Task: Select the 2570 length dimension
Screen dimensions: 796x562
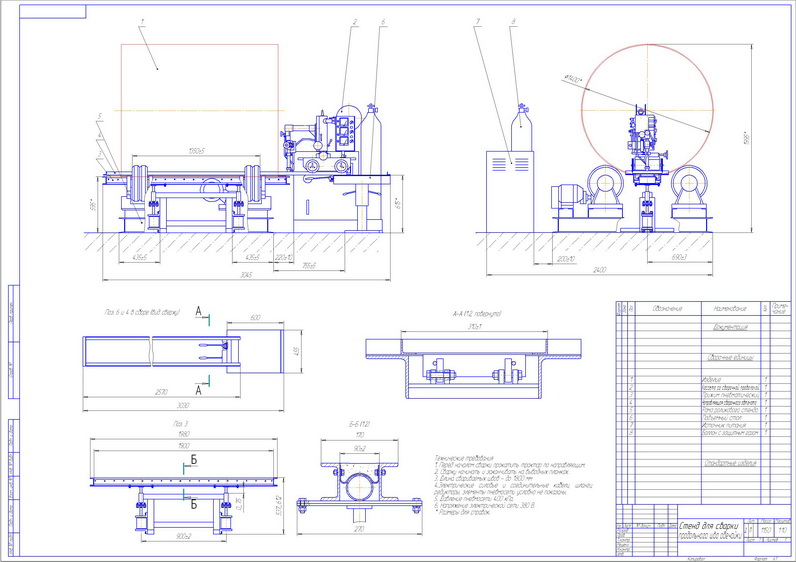Action: tap(161, 392)
